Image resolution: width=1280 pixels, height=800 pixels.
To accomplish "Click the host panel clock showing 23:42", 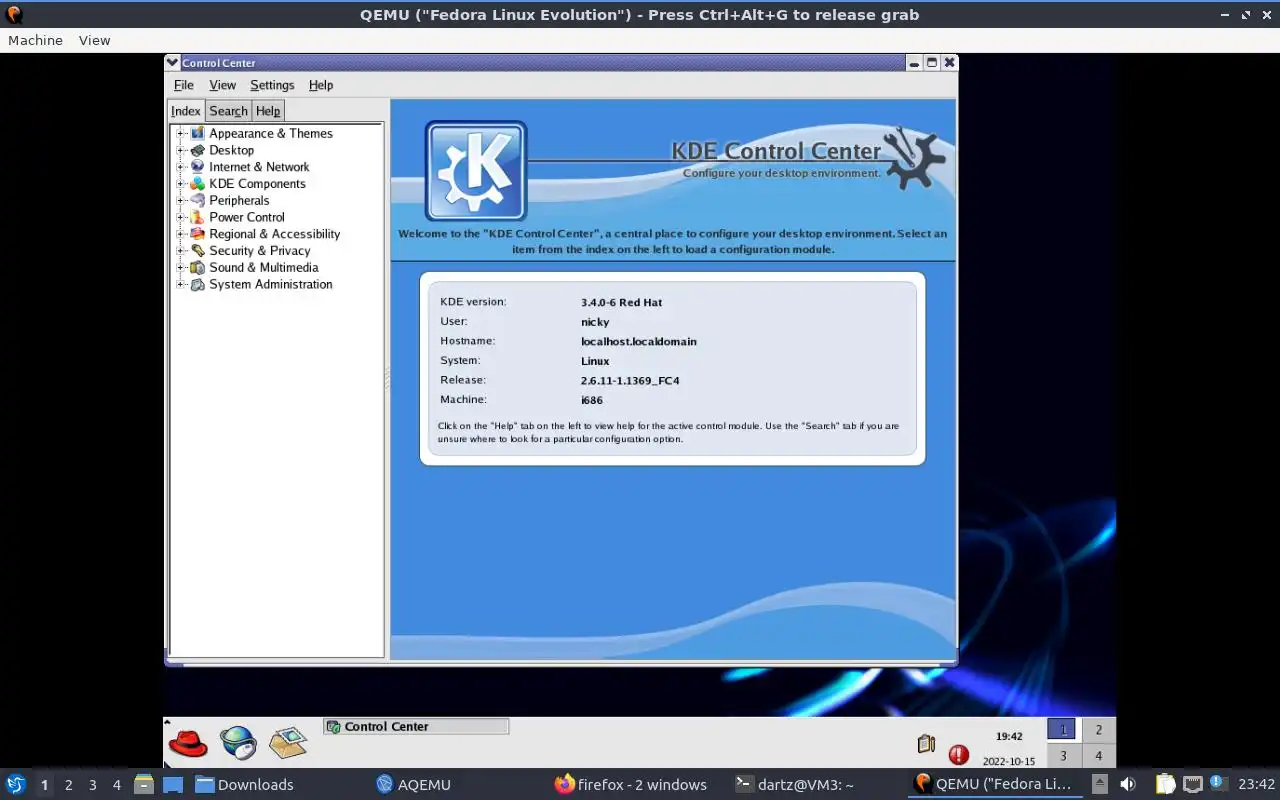I will [1257, 784].
